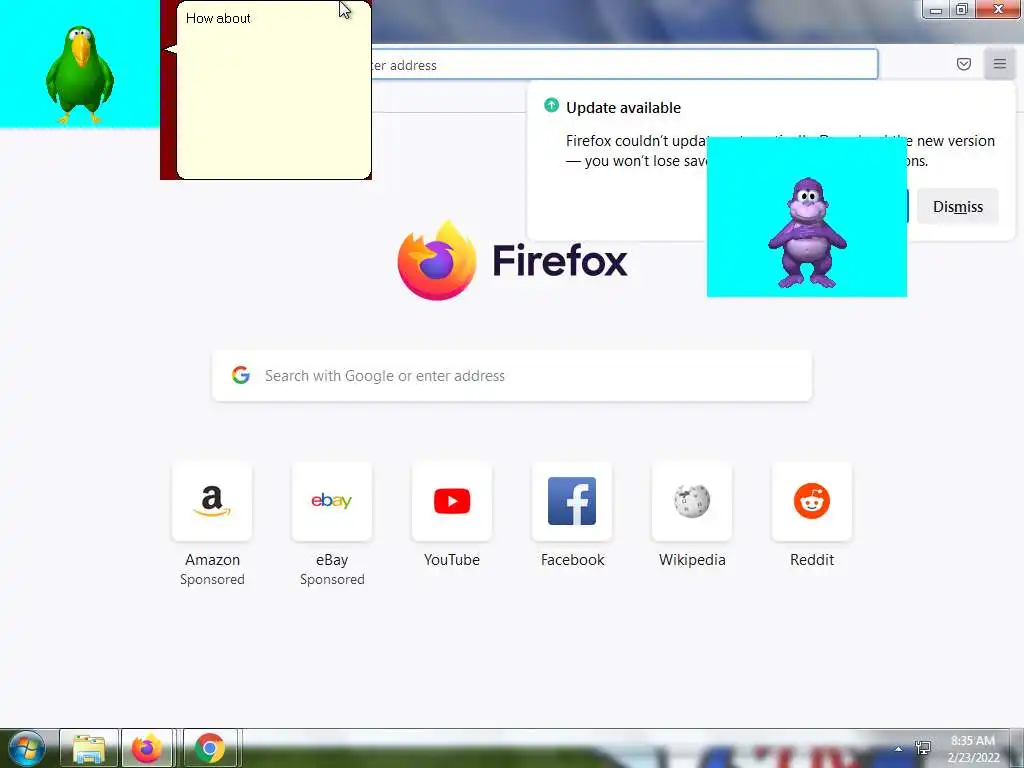Open the eBay sponsored shortcut tile
Viewport: 1024px width, 768px height.
coord(332,501)
